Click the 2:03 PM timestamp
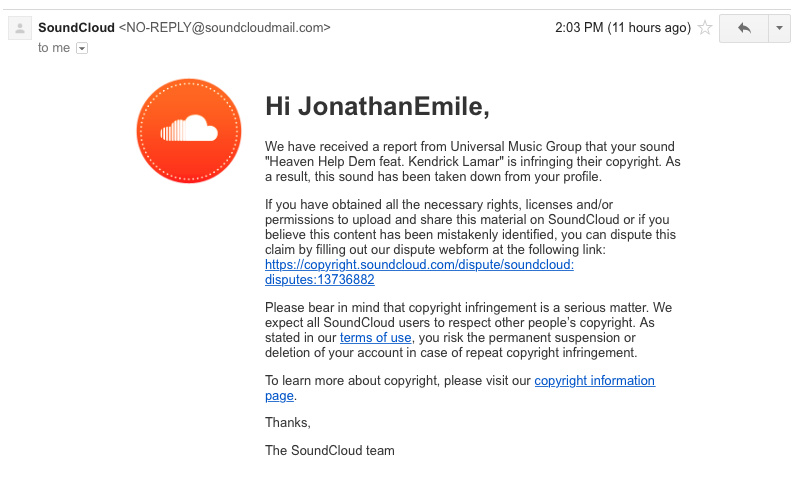 (623, 28)
